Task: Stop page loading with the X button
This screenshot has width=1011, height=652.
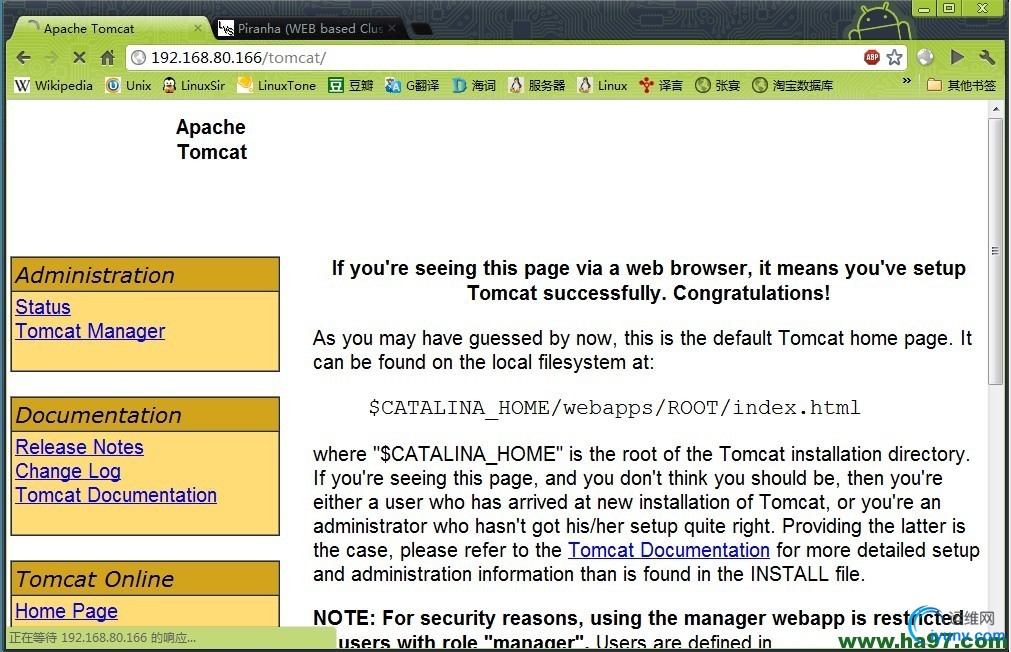Action: (x=79, y=57)
